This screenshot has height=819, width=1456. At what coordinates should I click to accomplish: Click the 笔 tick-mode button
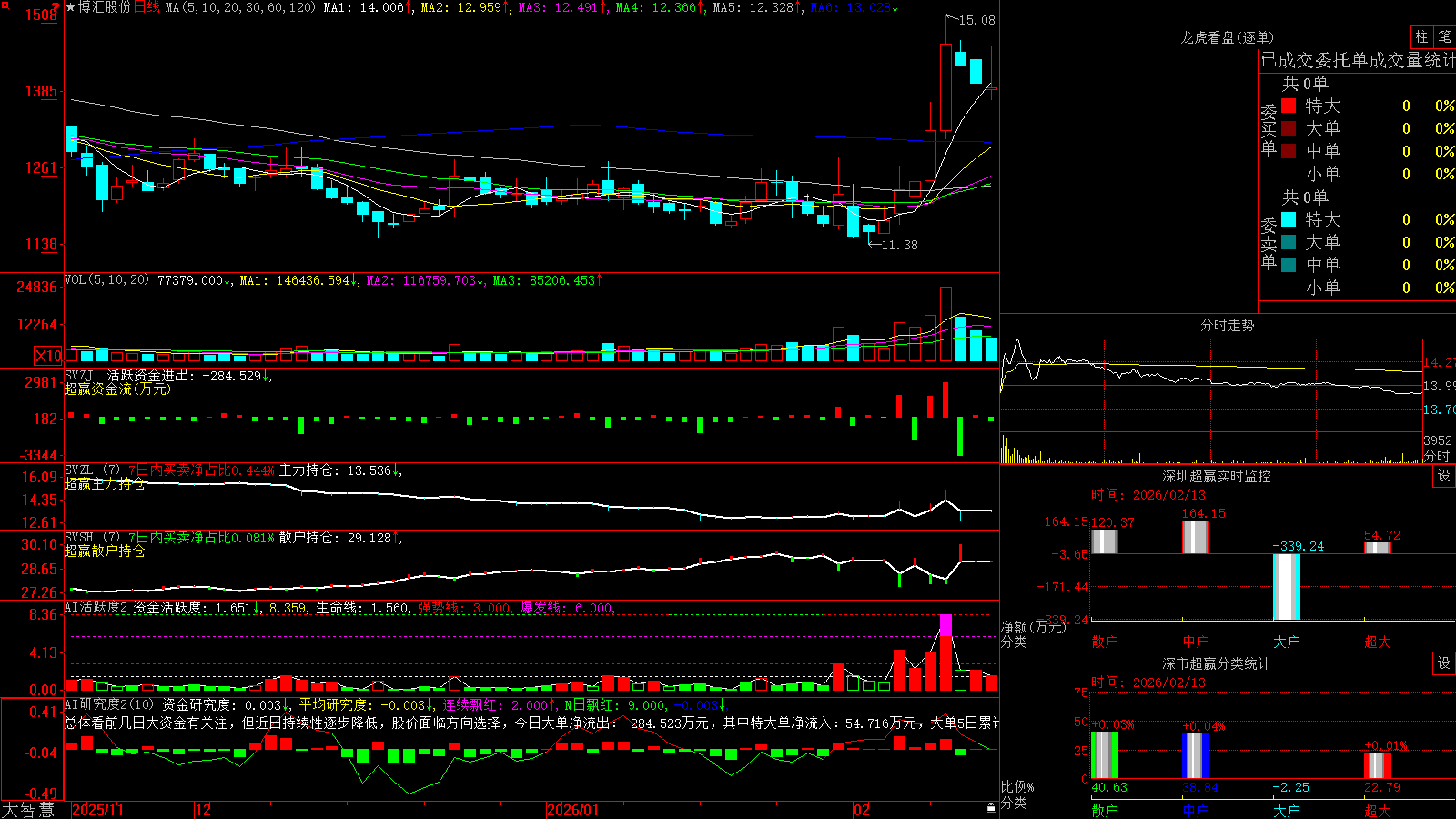click(x=1444, y=36)
